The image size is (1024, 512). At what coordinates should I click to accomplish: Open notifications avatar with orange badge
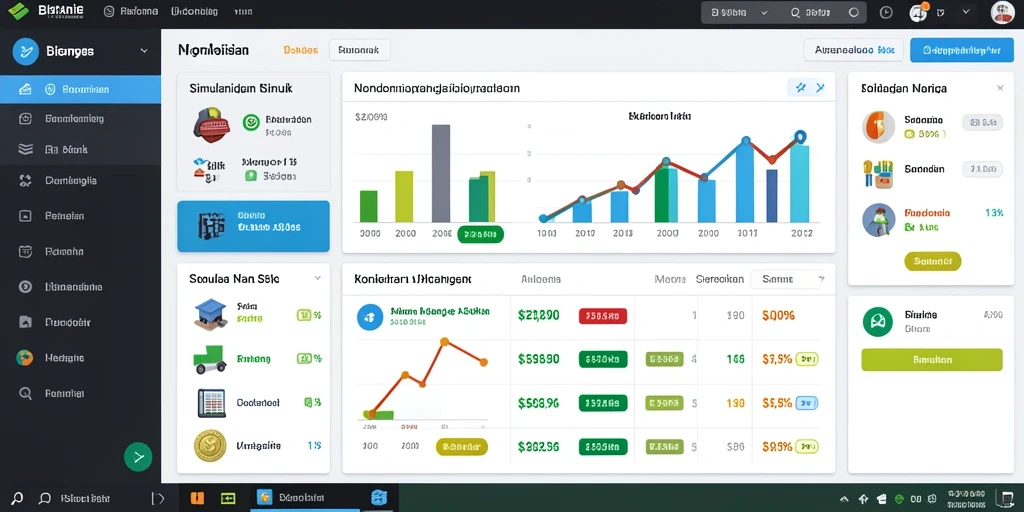(x=918, y=12)
